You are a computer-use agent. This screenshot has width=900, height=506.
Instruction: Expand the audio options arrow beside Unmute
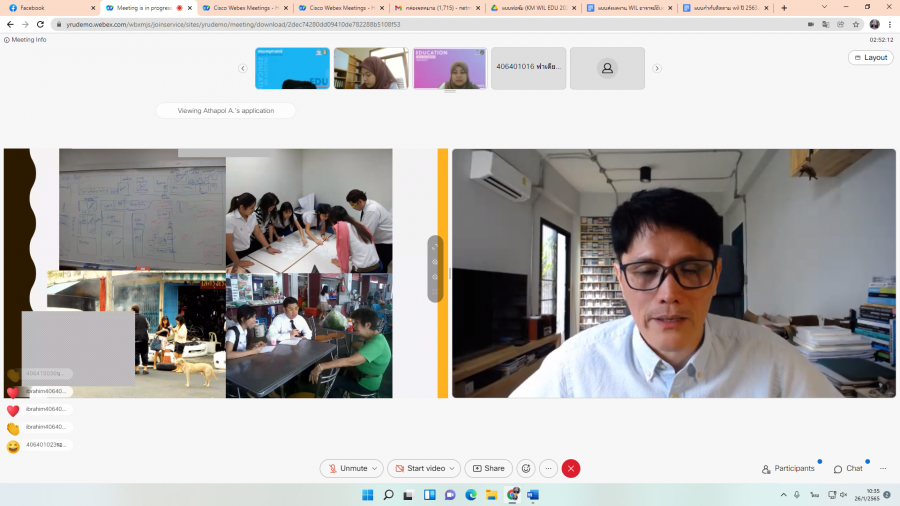click(x=376, y=468)
